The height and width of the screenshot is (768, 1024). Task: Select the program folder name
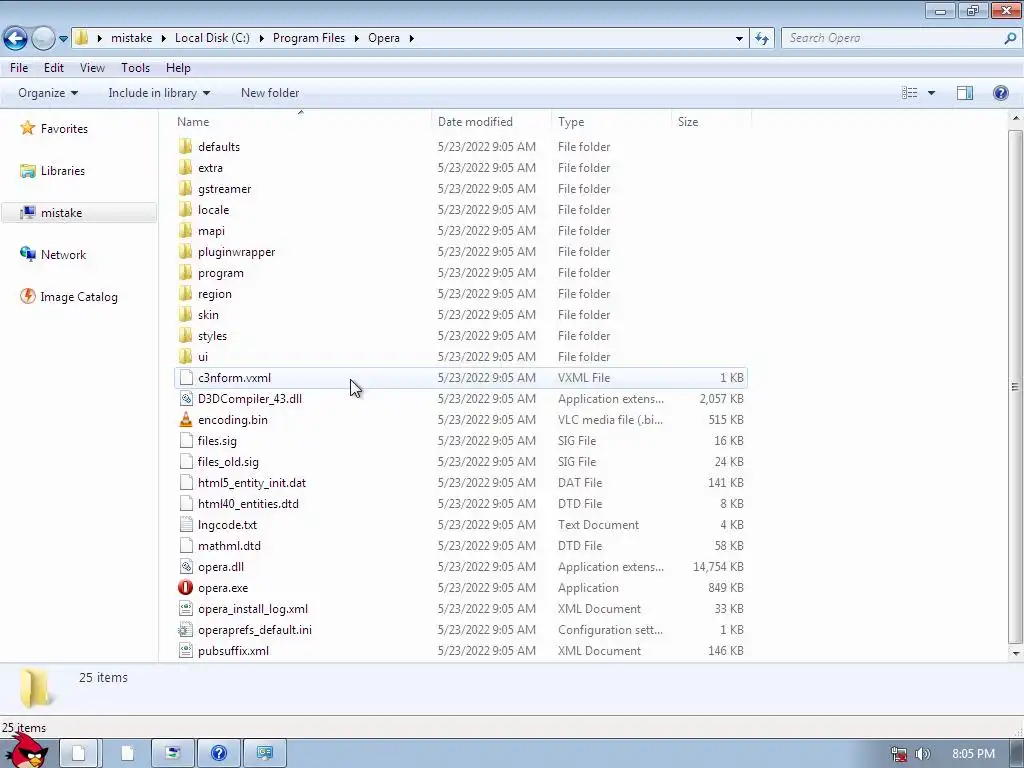(x=221, y=273)
